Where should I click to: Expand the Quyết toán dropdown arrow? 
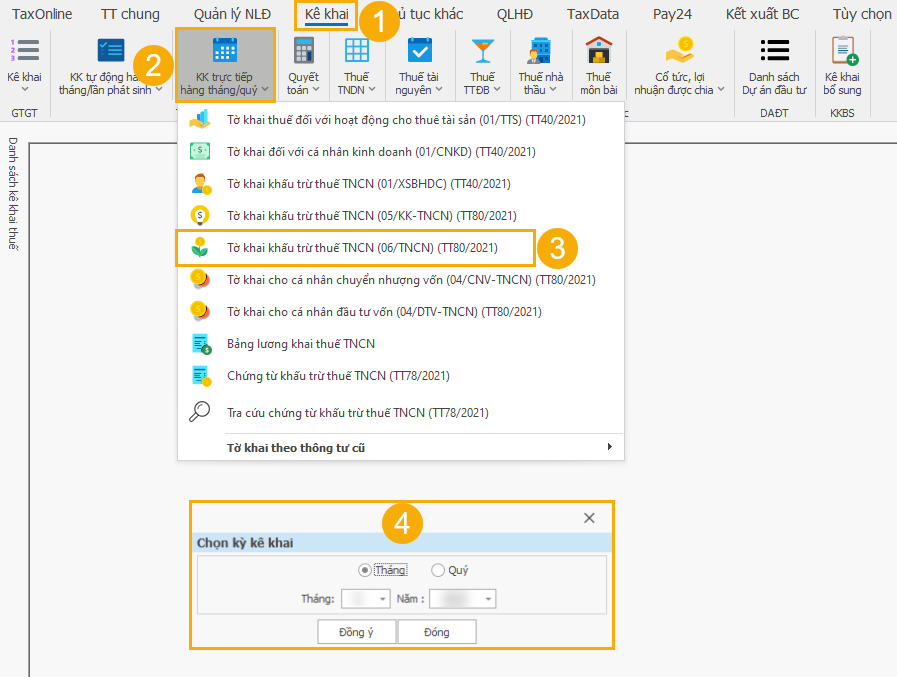click(316, 90)
